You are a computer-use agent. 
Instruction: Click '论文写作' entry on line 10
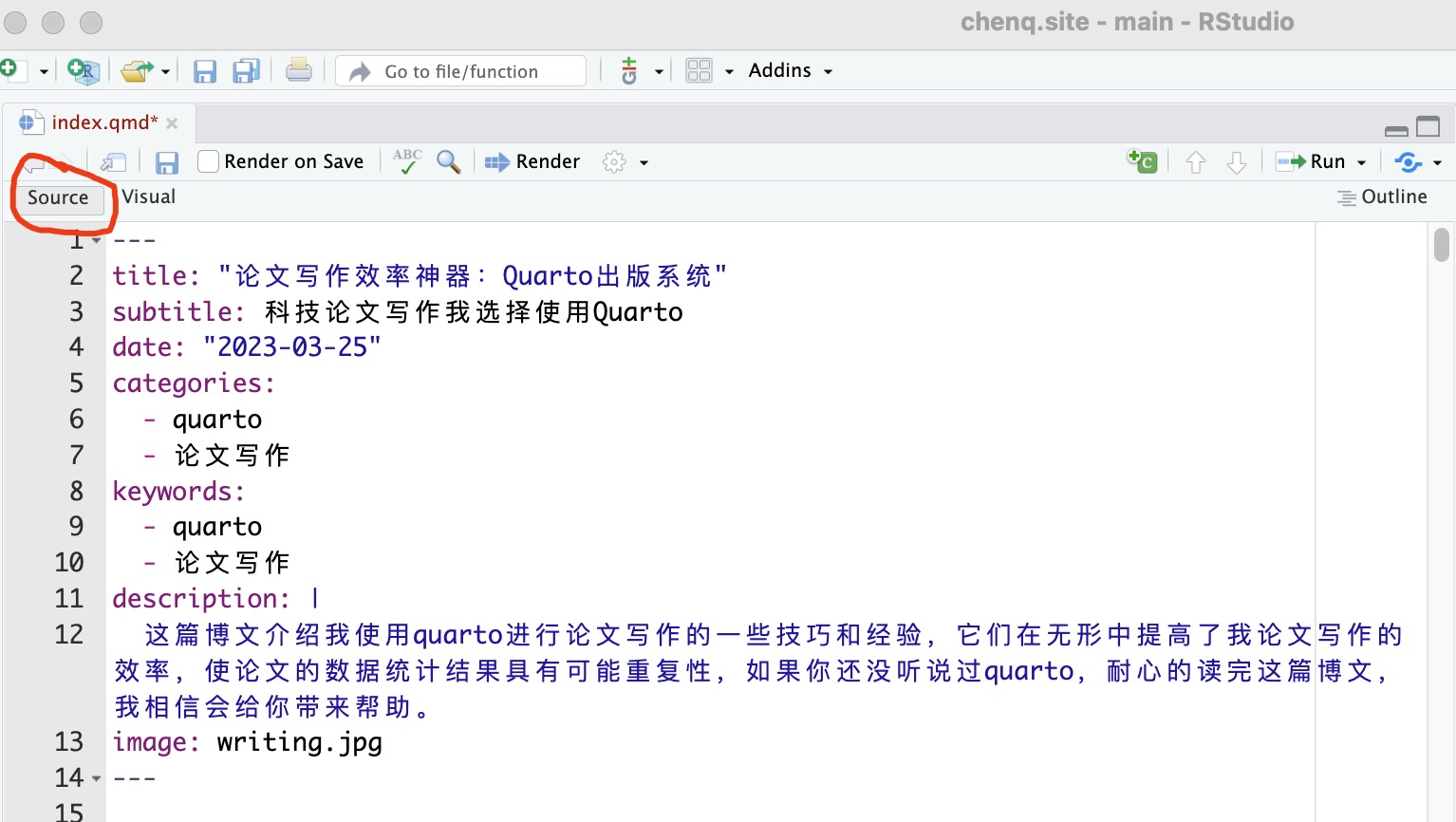[x=232, y=563]
